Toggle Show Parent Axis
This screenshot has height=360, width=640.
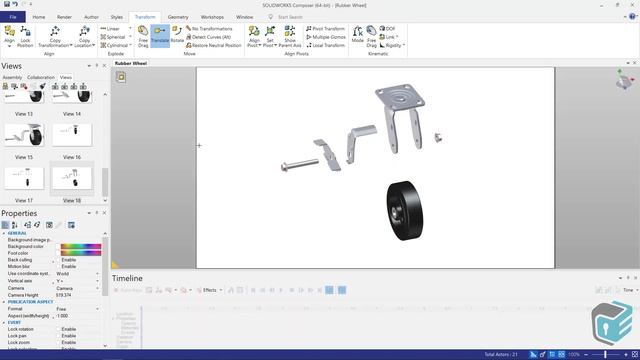tap(290, 36)
